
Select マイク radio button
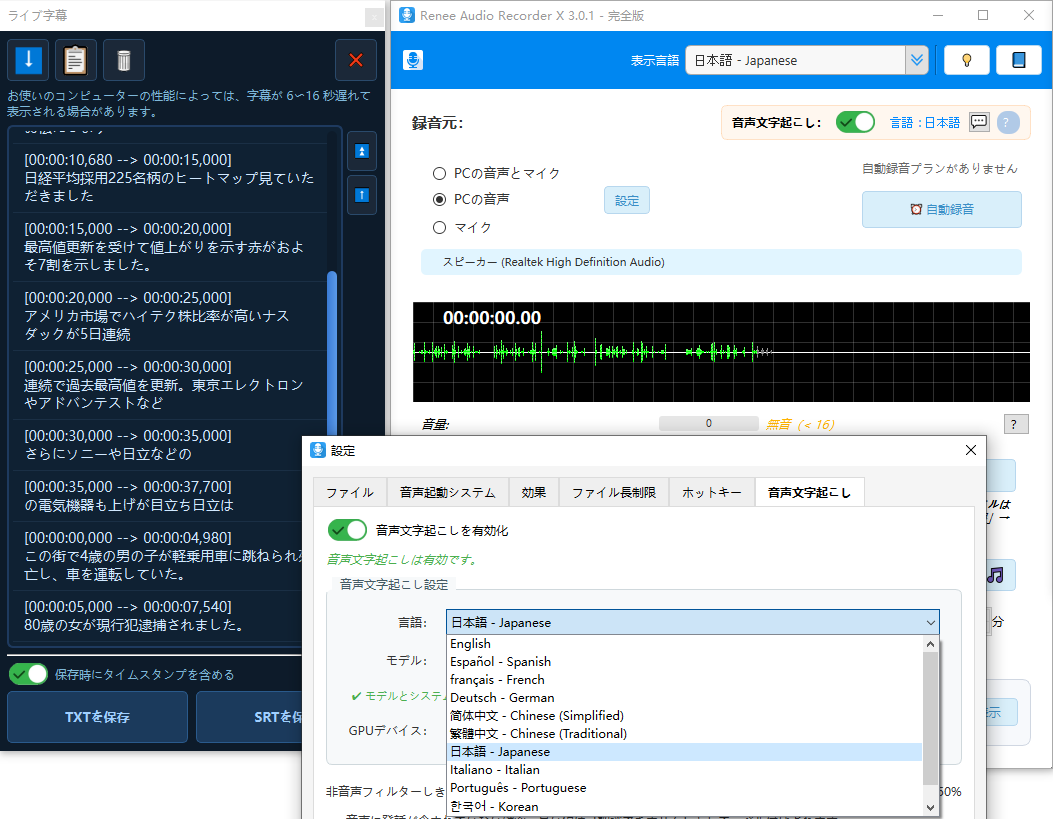[x=439, y=228]
